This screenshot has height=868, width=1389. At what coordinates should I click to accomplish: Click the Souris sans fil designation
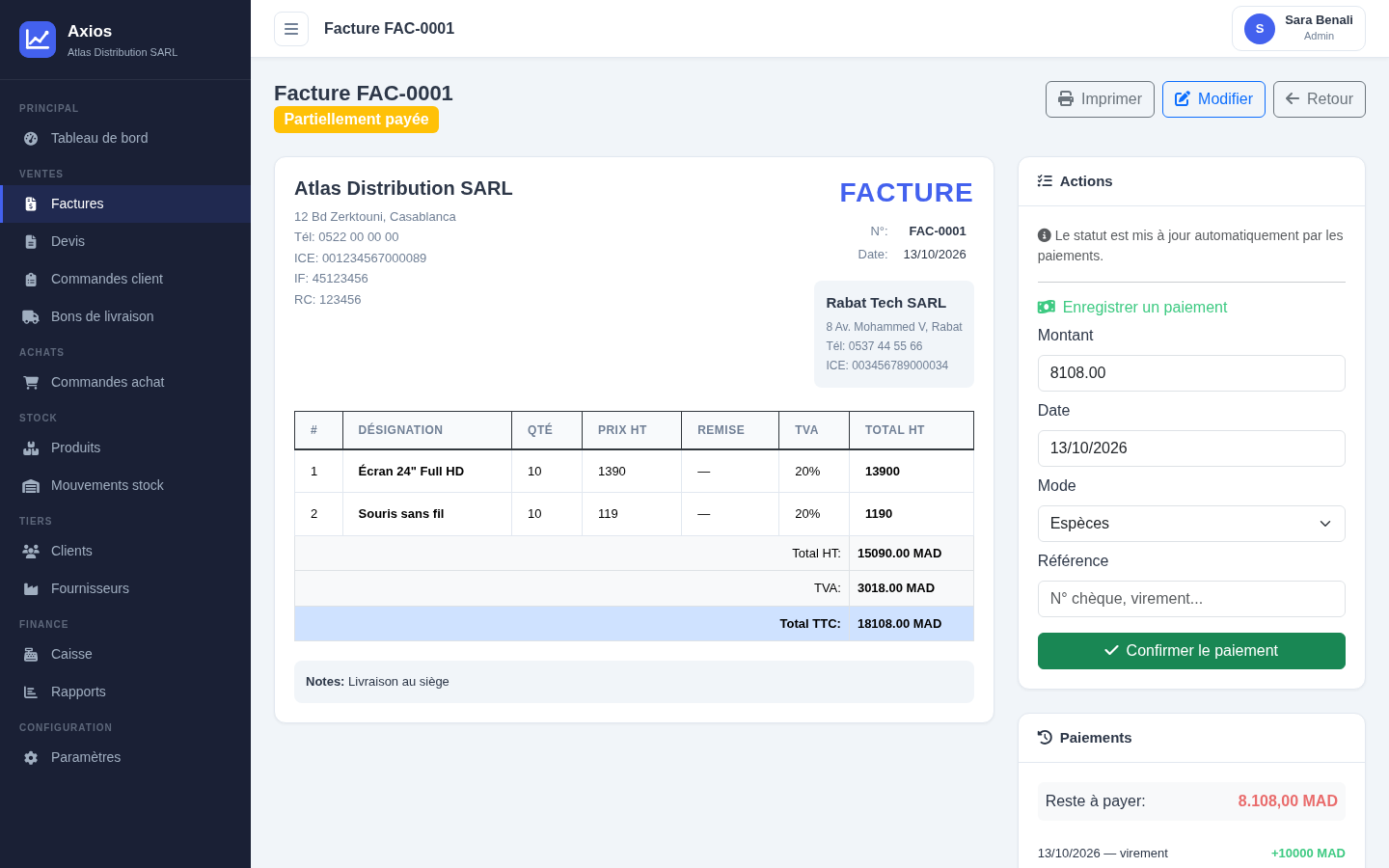(x=401, y=514)
